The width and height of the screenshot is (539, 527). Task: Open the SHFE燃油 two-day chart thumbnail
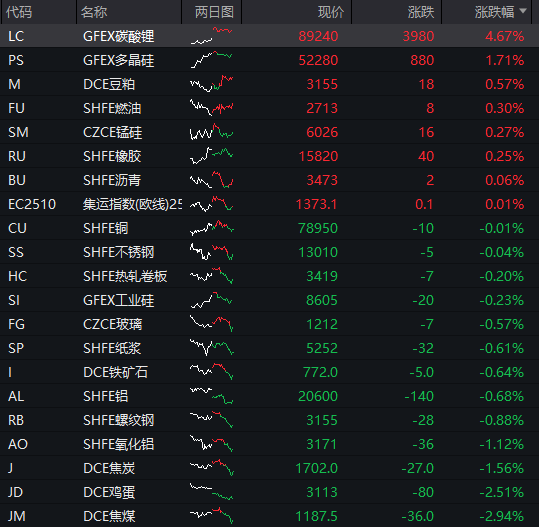pos(212,108)
